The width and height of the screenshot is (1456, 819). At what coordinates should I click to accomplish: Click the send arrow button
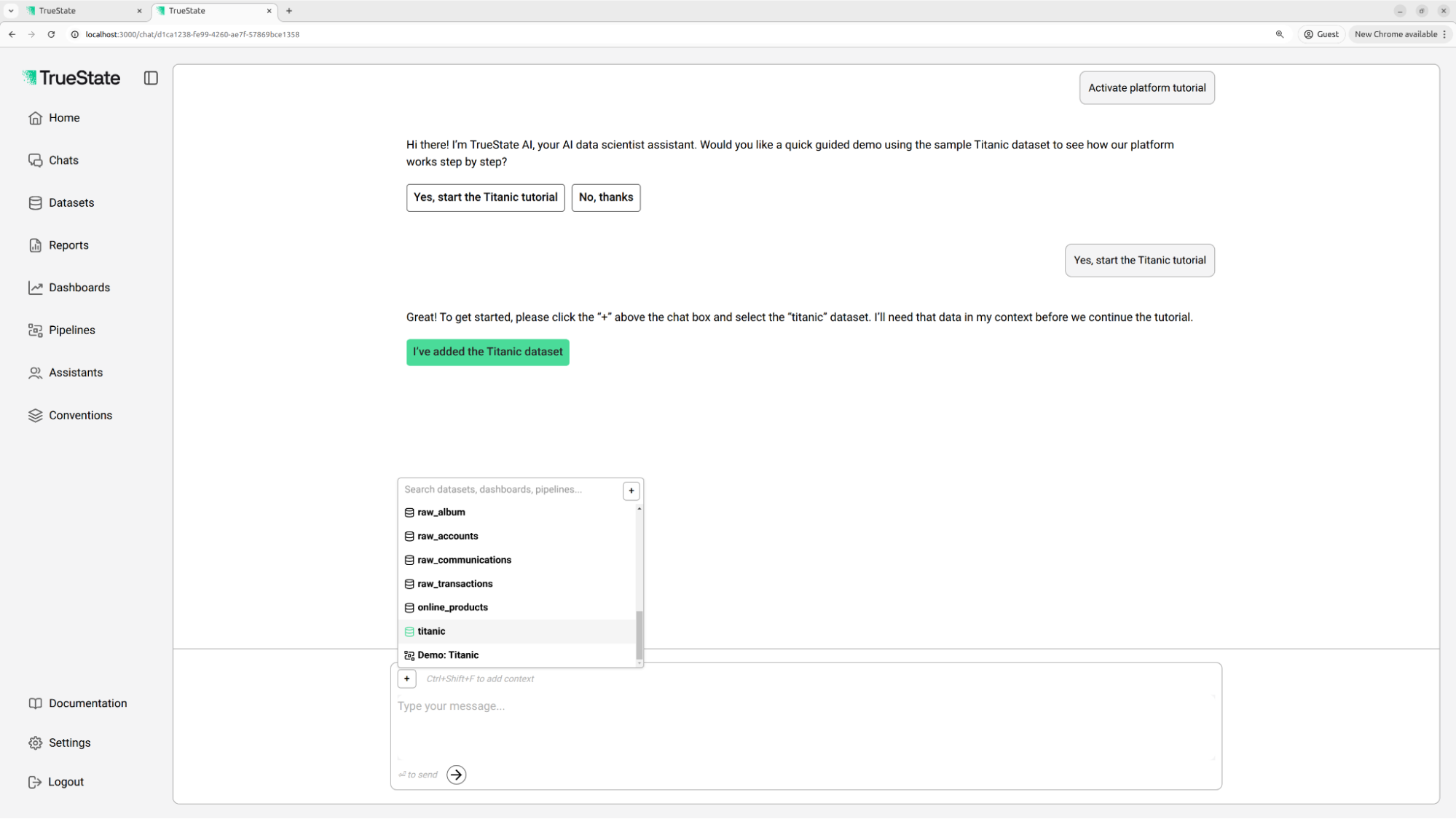456,775
